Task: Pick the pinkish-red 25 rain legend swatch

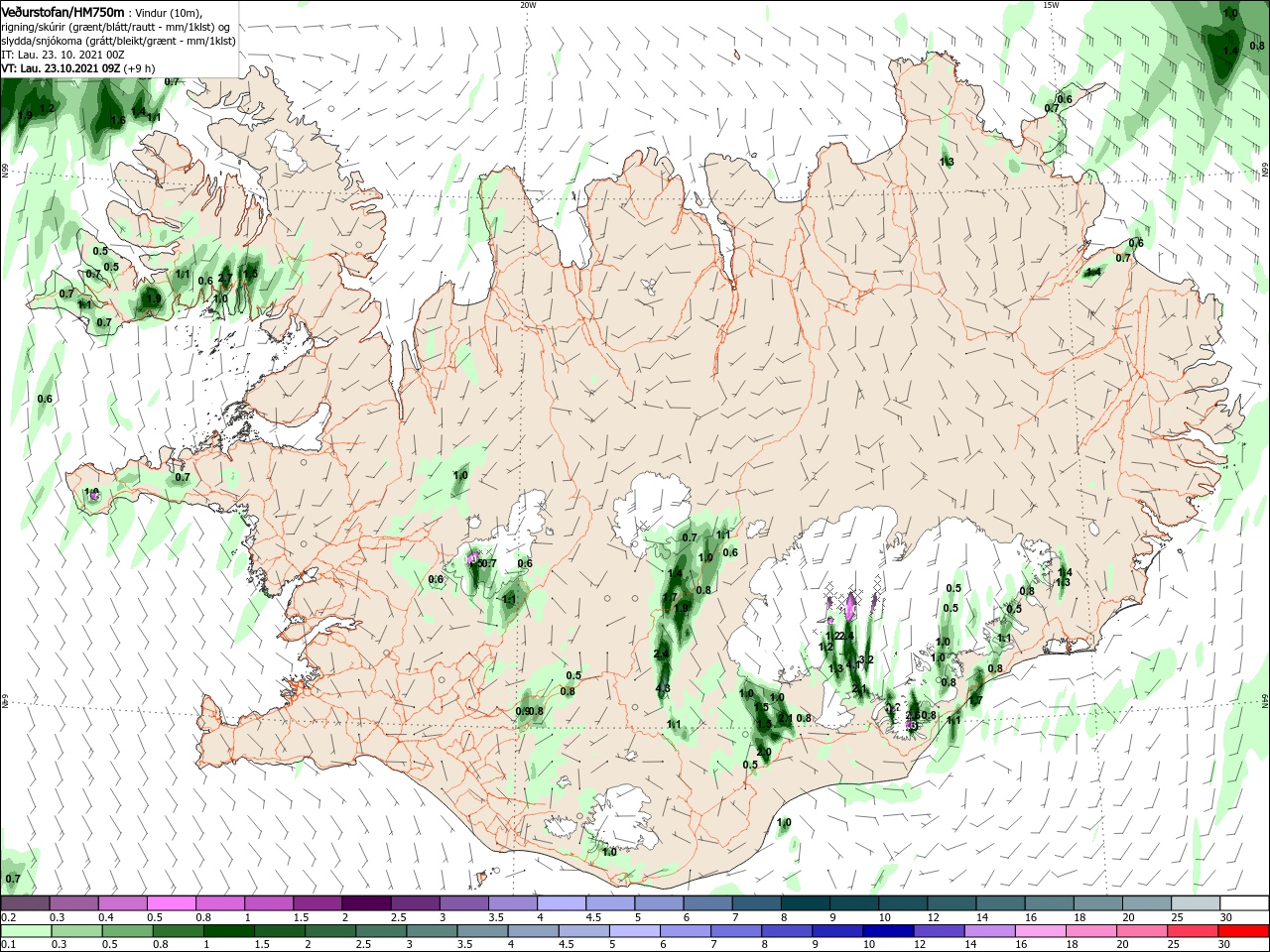Action: click(x=1193, y=931)
